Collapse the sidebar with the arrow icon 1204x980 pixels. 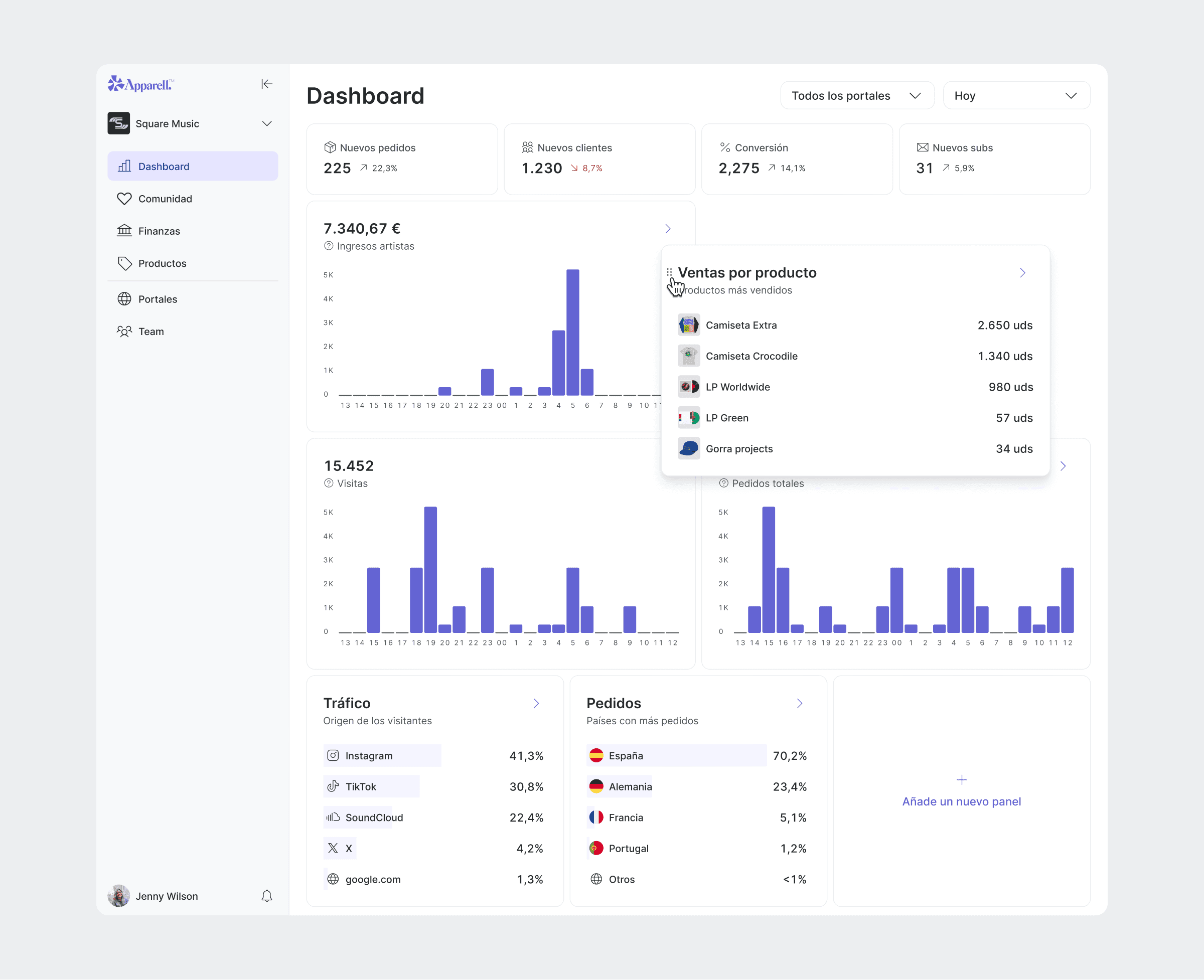pyautogui.click(x=266, y=84)
